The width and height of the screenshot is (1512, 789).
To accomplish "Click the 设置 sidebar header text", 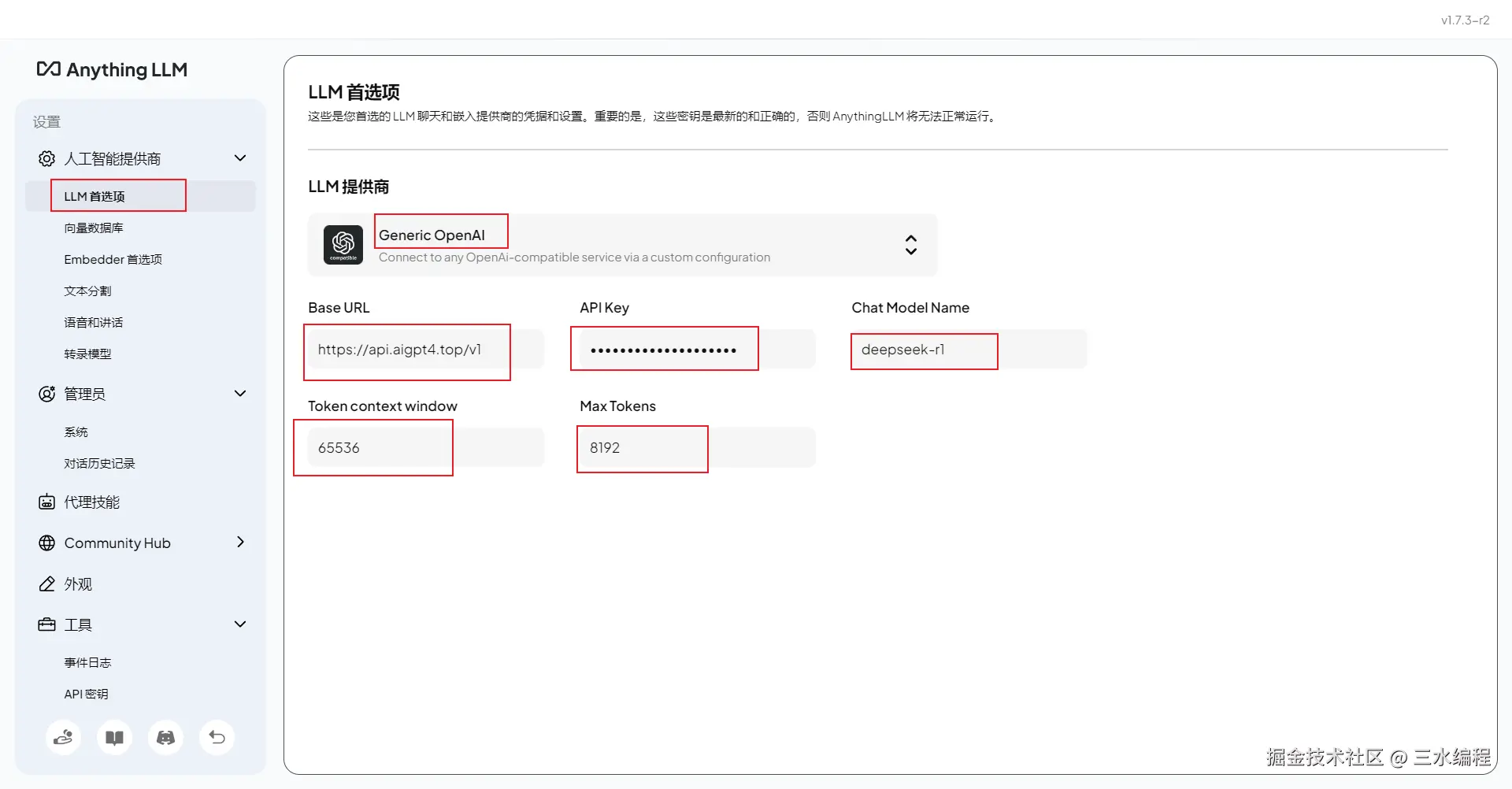I will point(46,121).
